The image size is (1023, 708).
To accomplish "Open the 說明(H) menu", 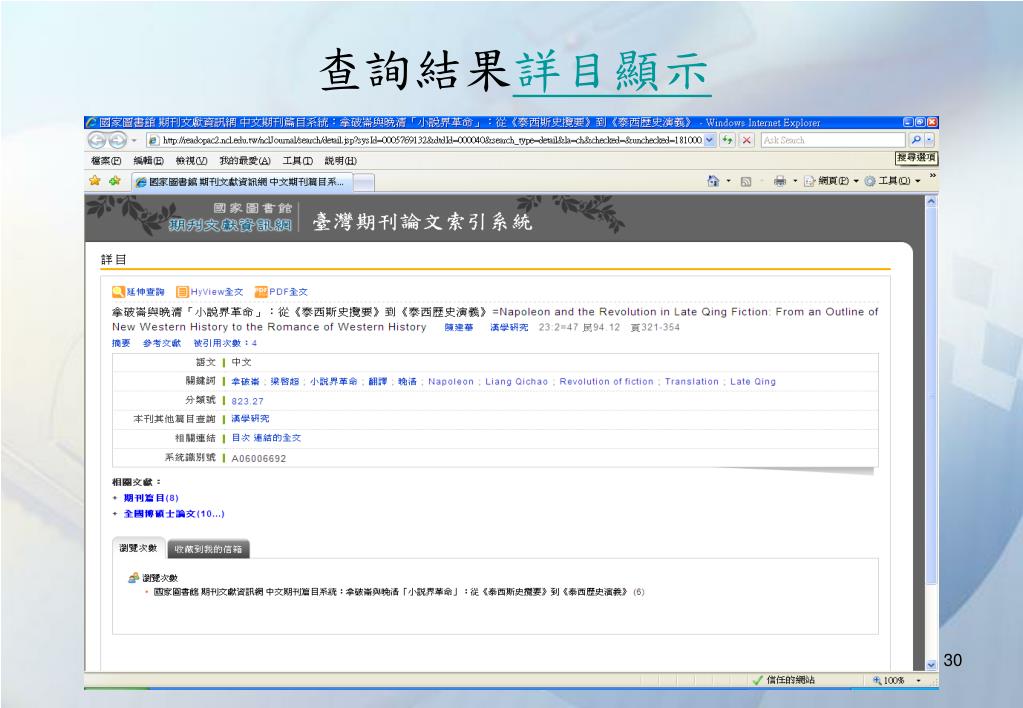I will [341, 161].
